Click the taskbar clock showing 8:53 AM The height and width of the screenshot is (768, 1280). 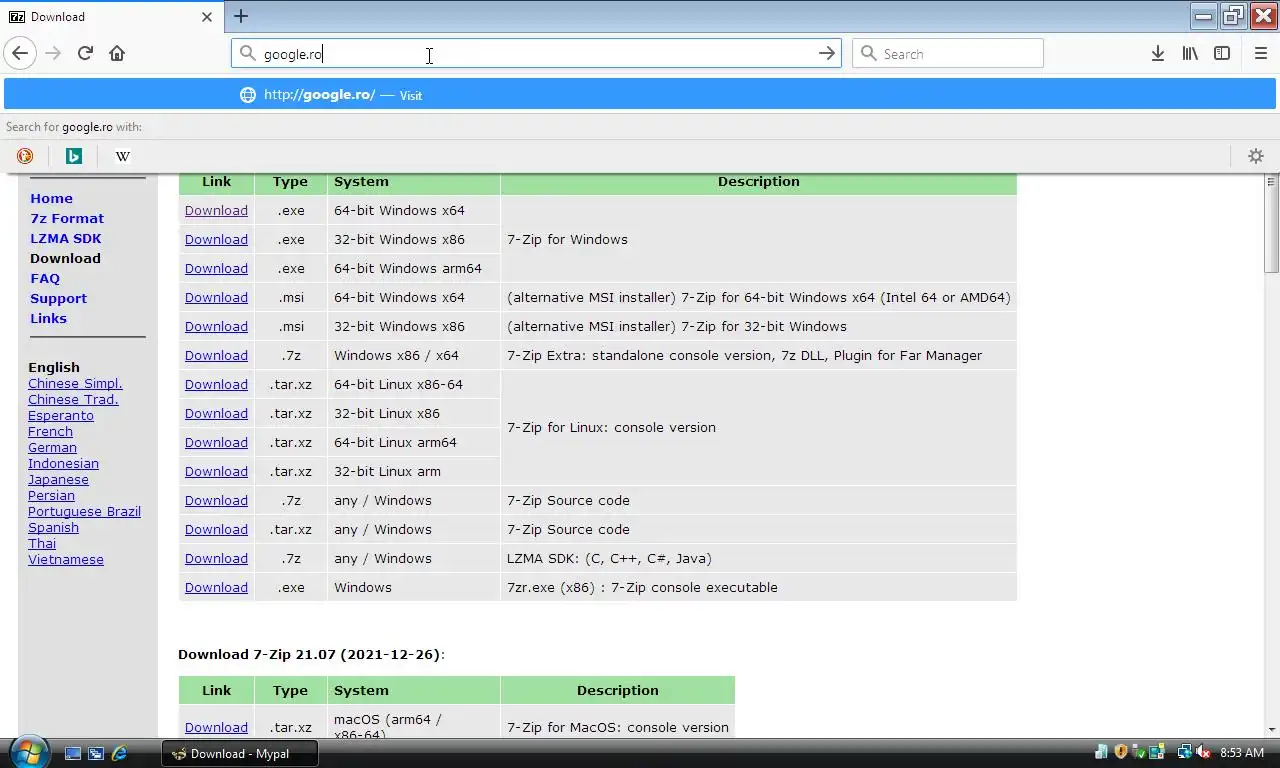1242,752
